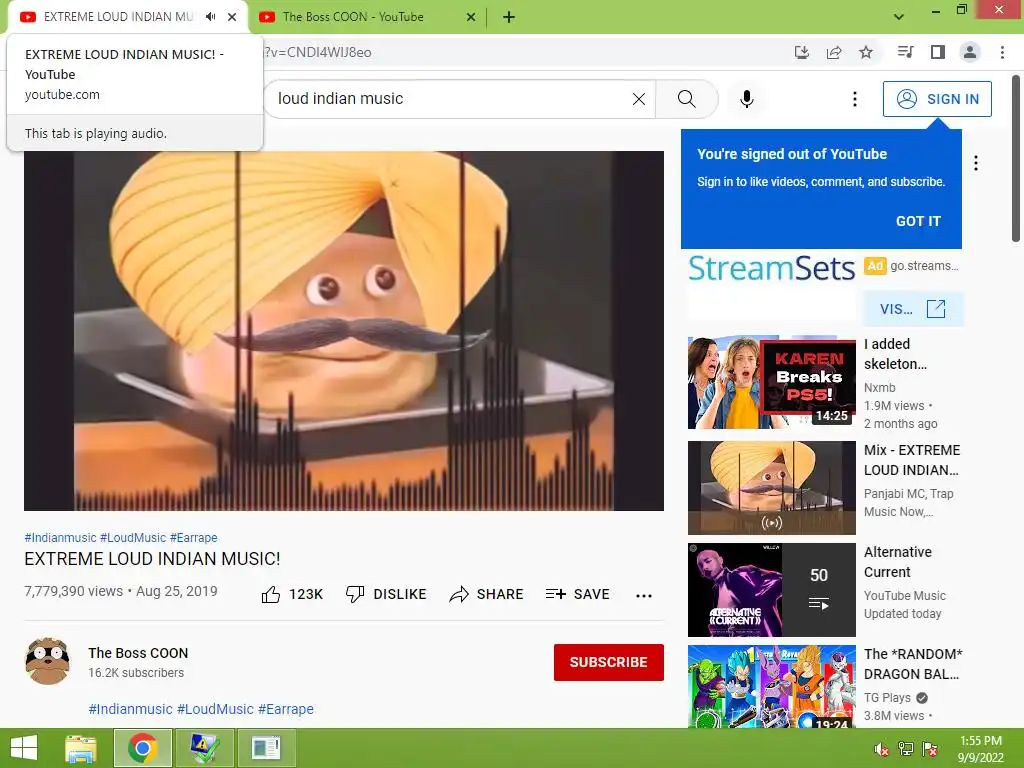This screenshot has height=768, width=1024.
Task: Open network icon in system tray
Action: 906,749
